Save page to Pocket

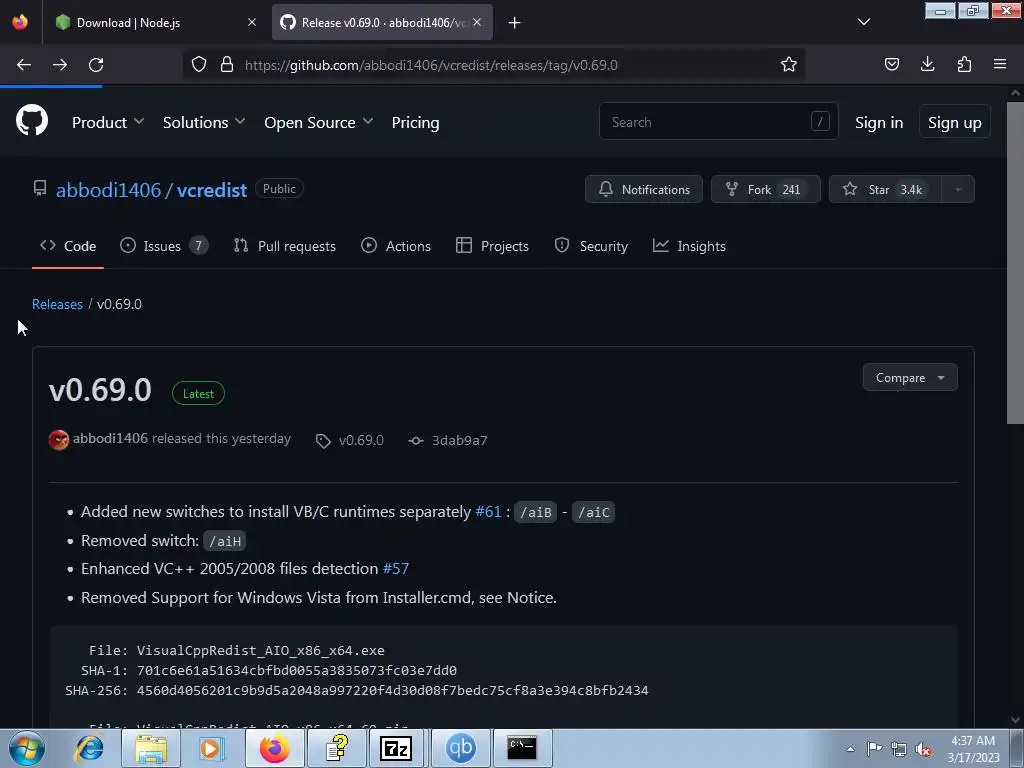click(891, 64)
